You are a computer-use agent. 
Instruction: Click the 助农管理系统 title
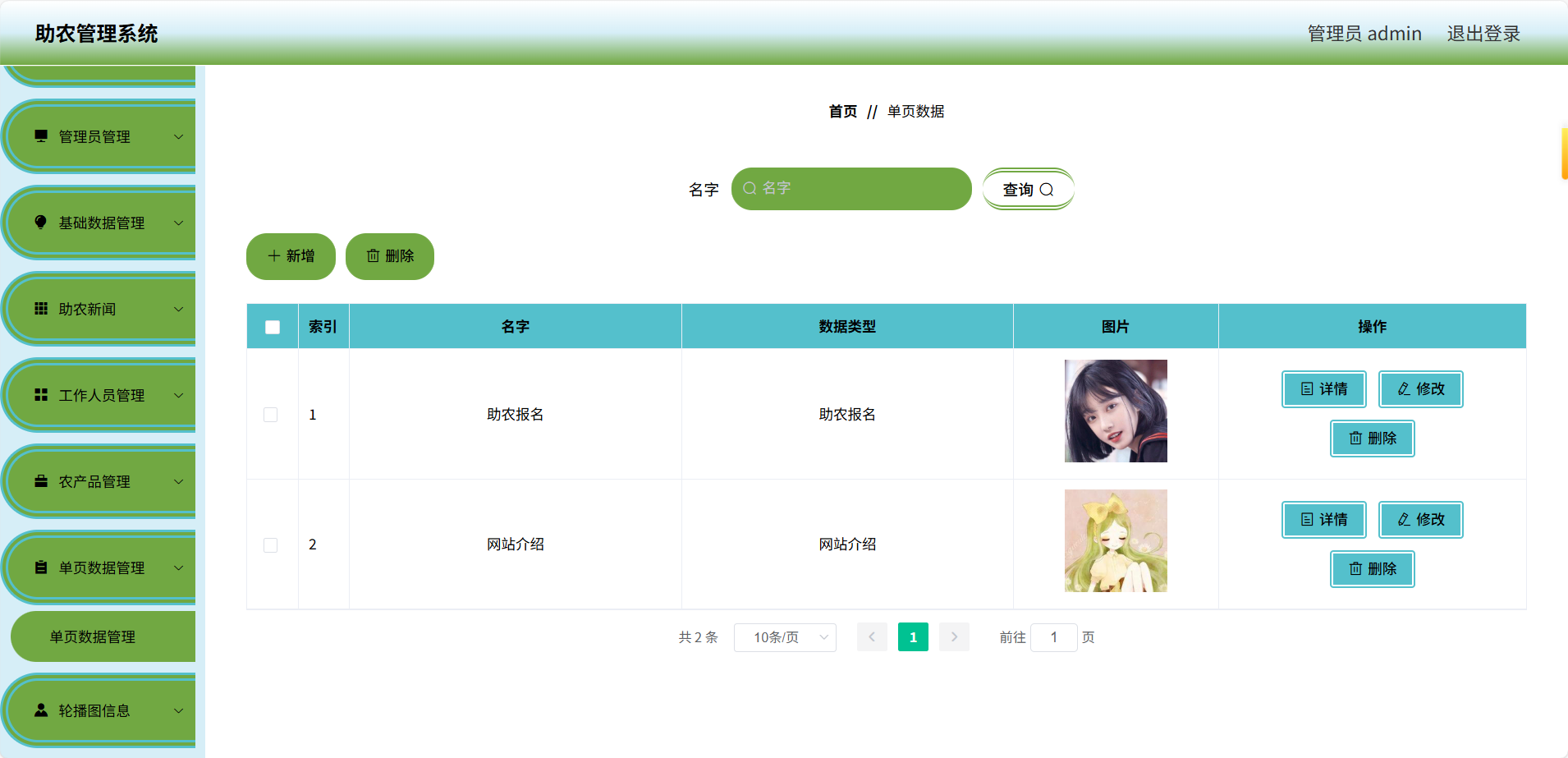click(96, 34)
